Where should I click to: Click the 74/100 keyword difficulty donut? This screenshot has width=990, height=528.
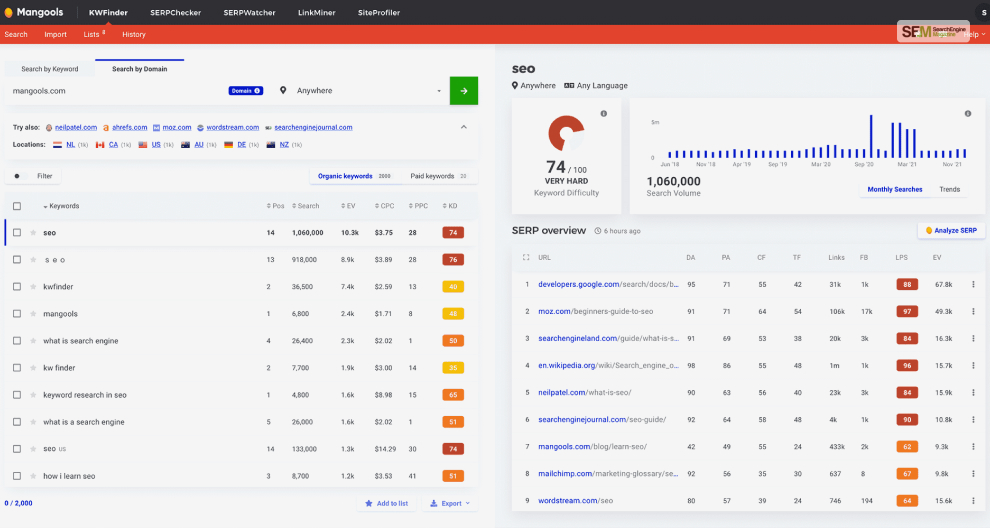566,133
